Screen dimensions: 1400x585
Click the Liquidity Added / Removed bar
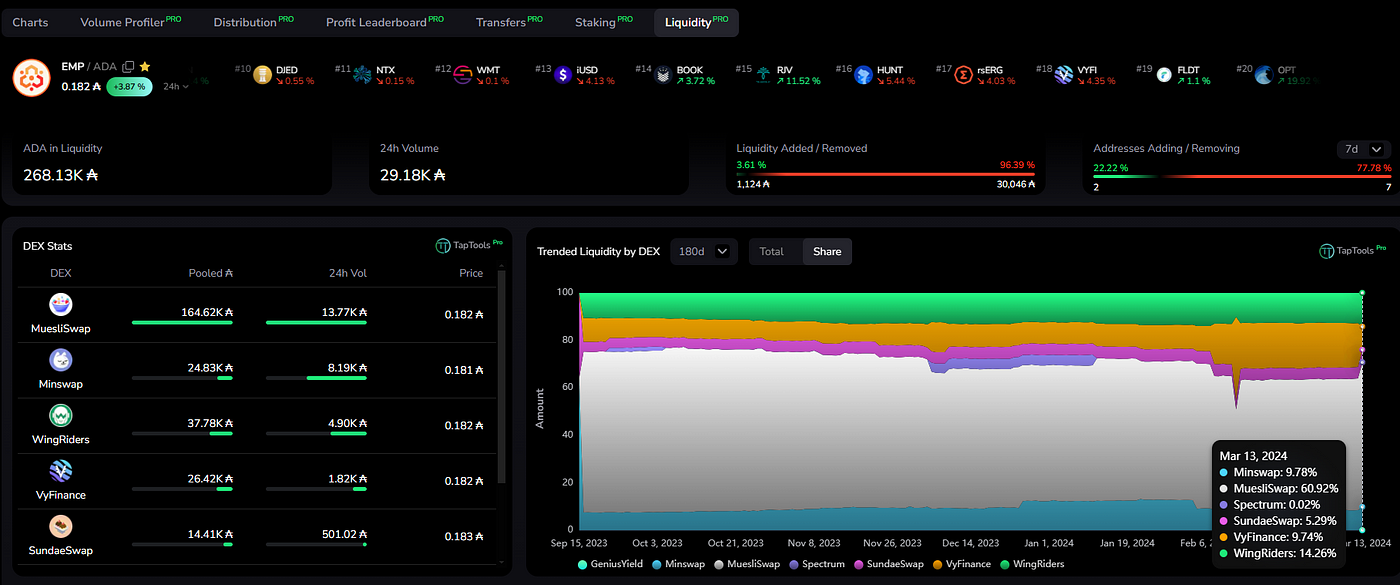(x=888, y=174)
